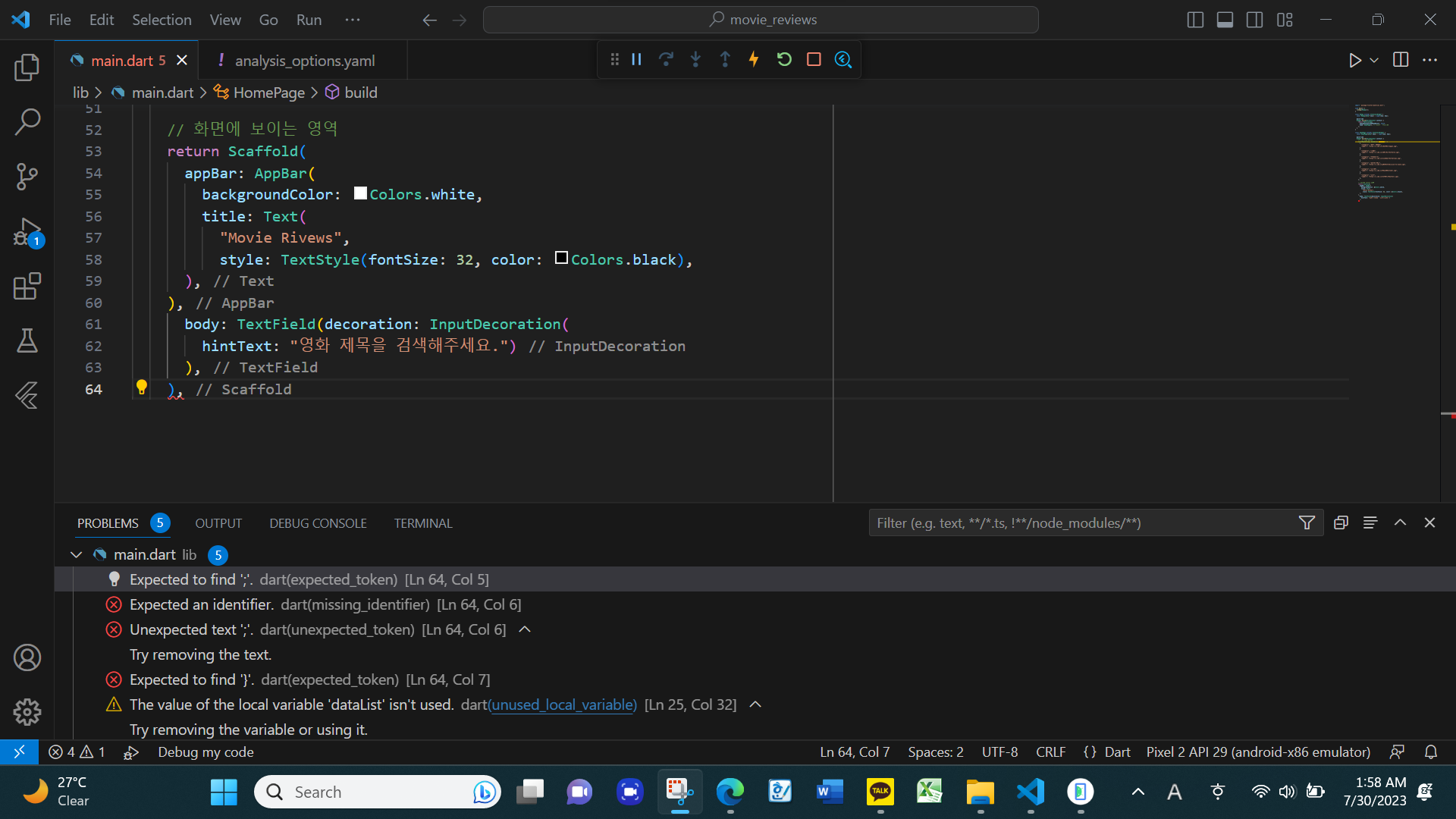Go forward in navigation history

pos(460,20)
